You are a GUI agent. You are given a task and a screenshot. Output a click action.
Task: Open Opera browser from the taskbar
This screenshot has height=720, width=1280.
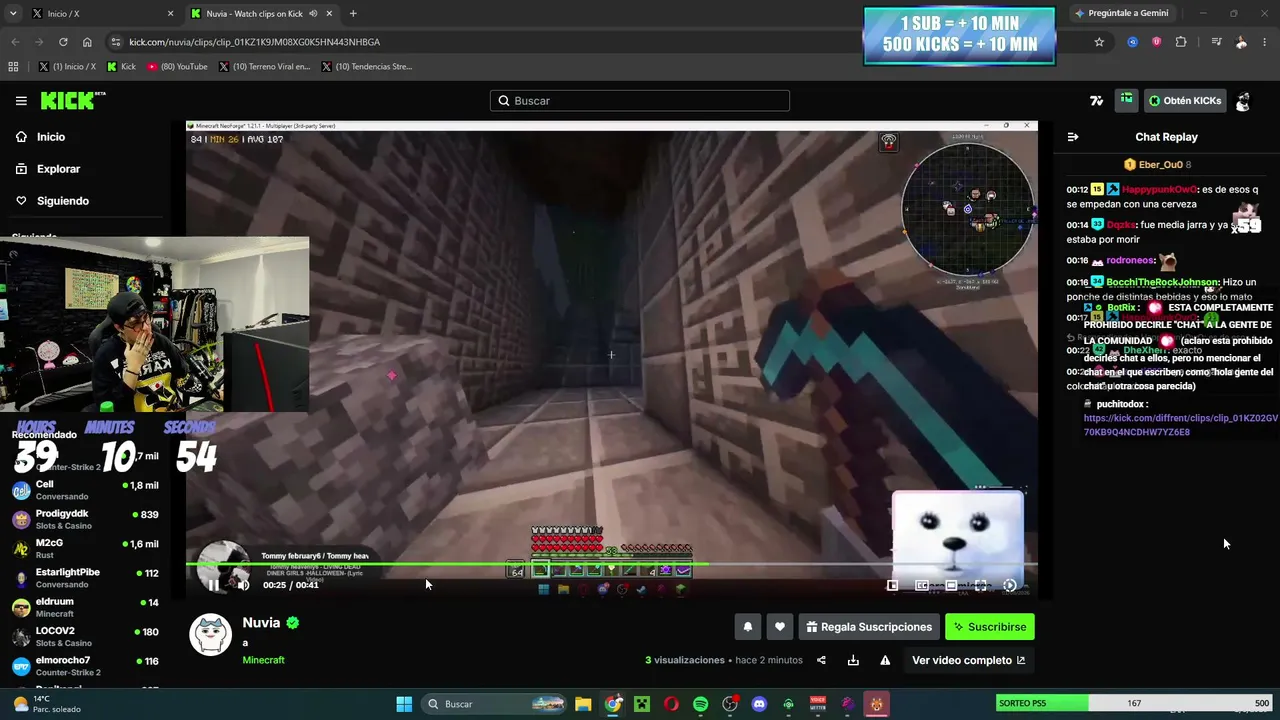671,704
